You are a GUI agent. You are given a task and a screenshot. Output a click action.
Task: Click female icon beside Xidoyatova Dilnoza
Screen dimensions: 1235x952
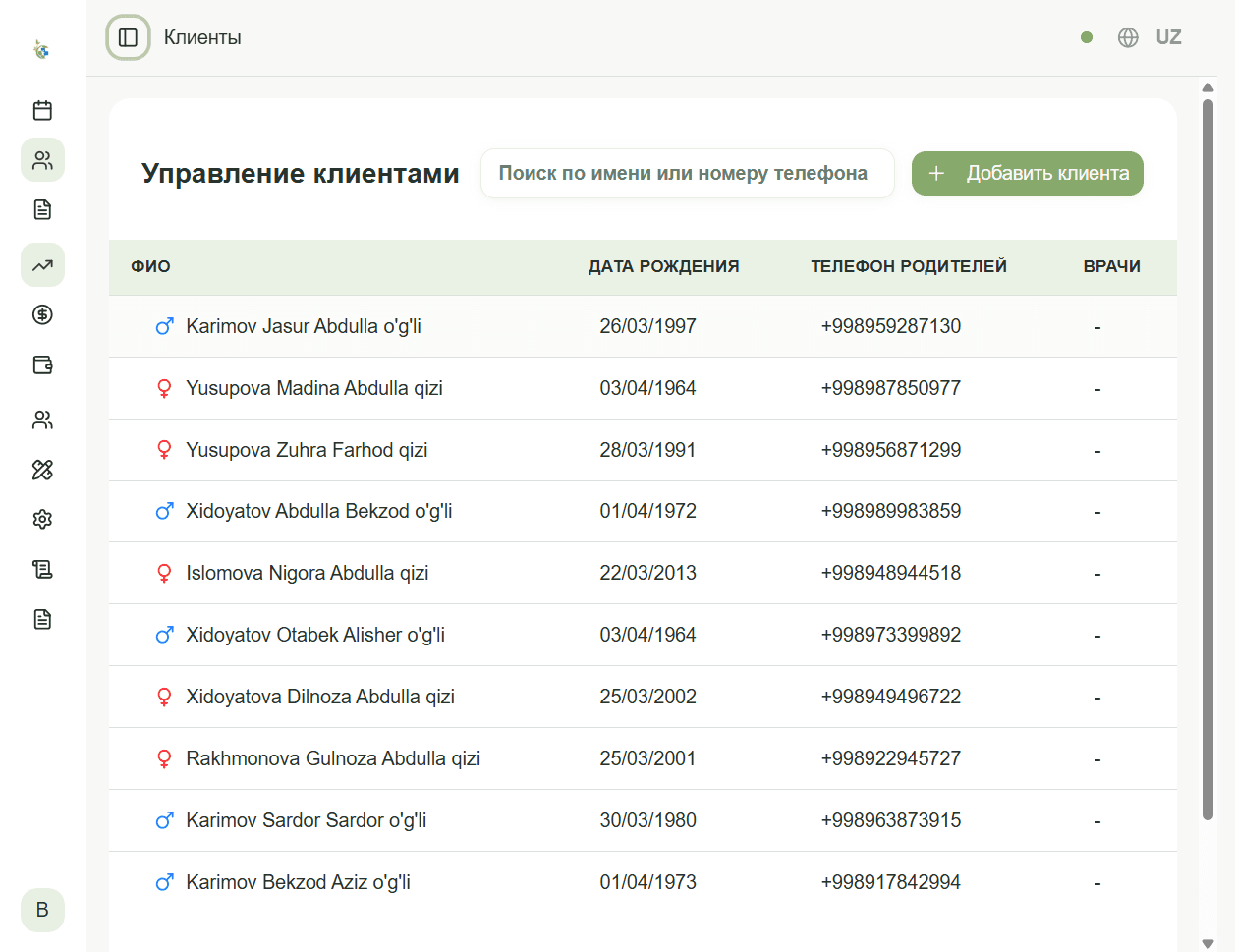[165, 697]
